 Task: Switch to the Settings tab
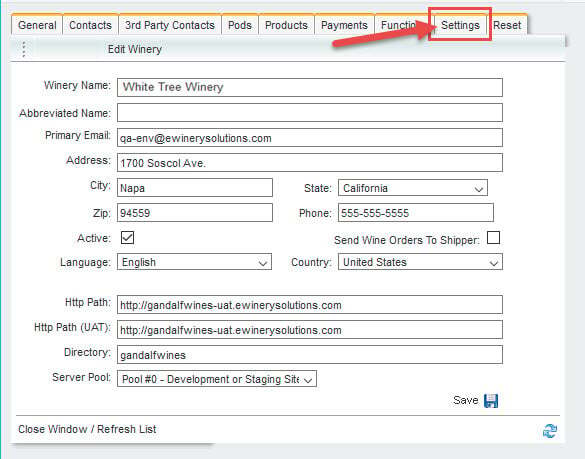pos(460,25)
